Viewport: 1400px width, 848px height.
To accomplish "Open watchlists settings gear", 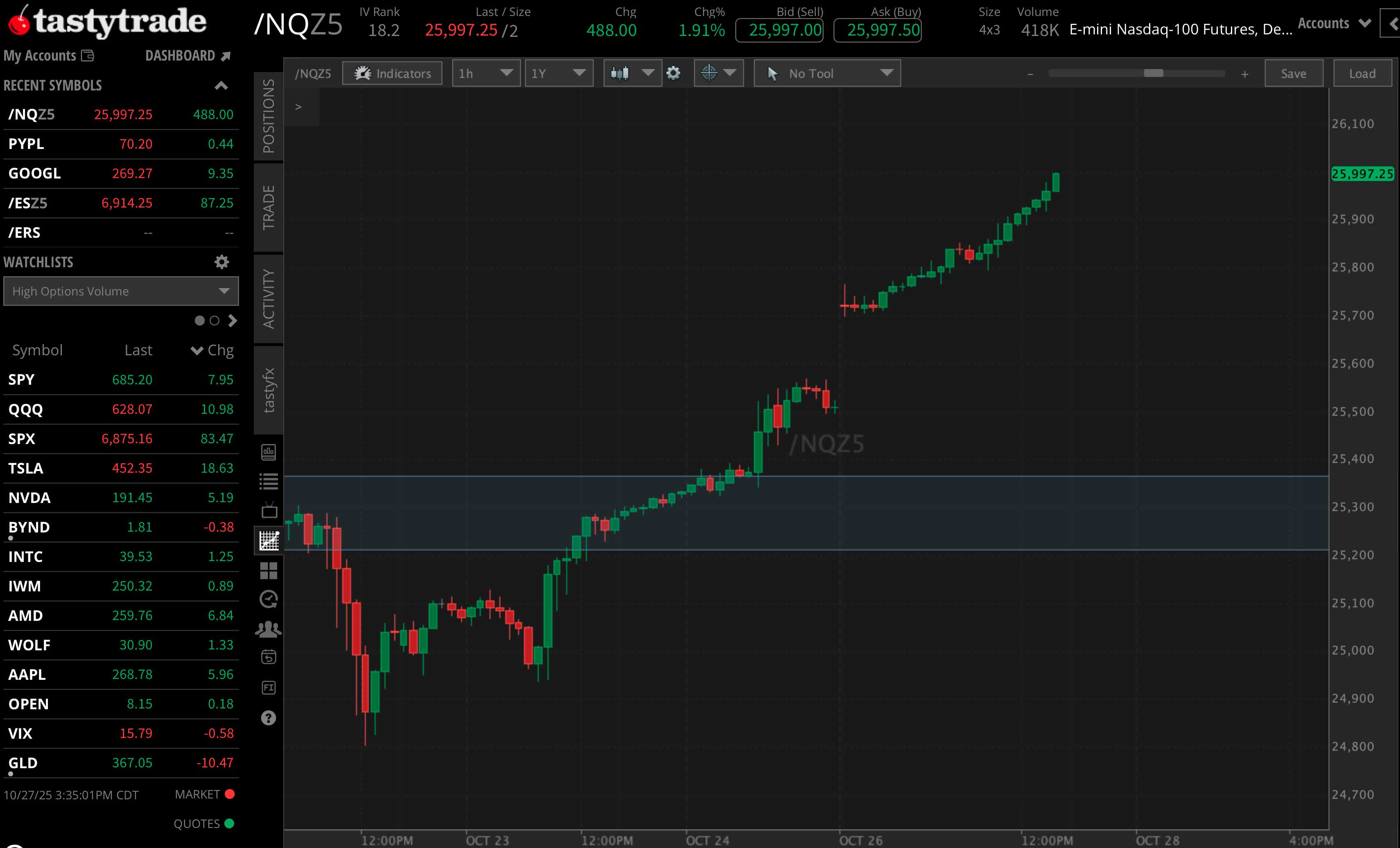I will [x=221, y=262].
